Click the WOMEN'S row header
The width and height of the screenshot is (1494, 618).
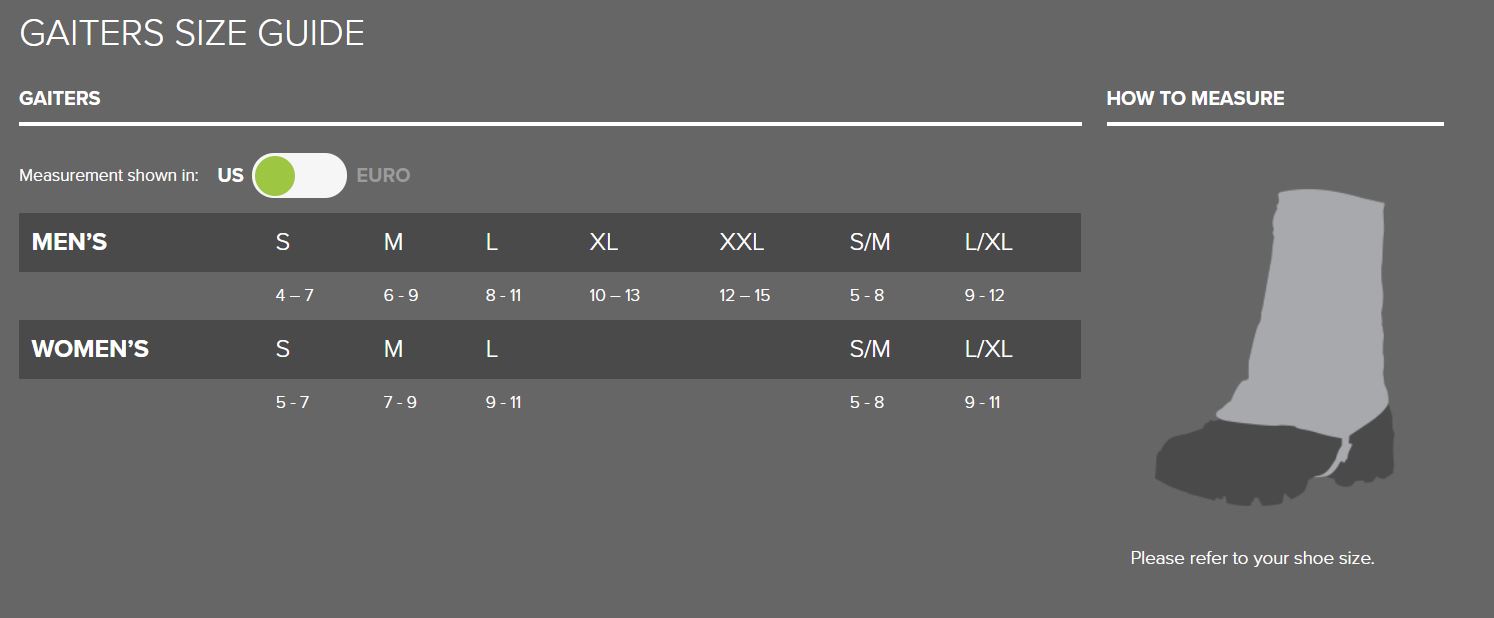[90, 349]
